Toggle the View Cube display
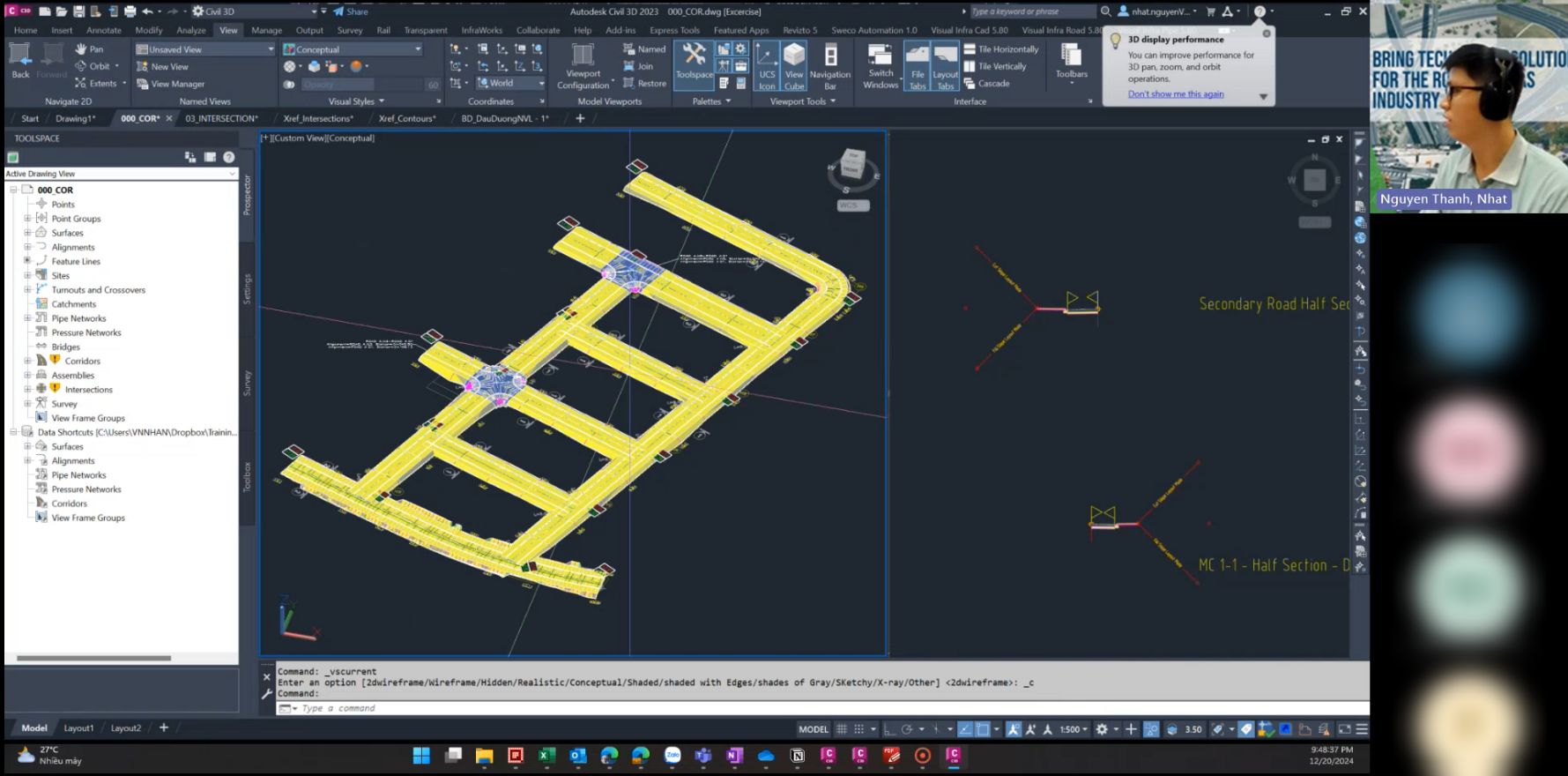This screenshot has width=1568, height=776. [x=794, y=66]
